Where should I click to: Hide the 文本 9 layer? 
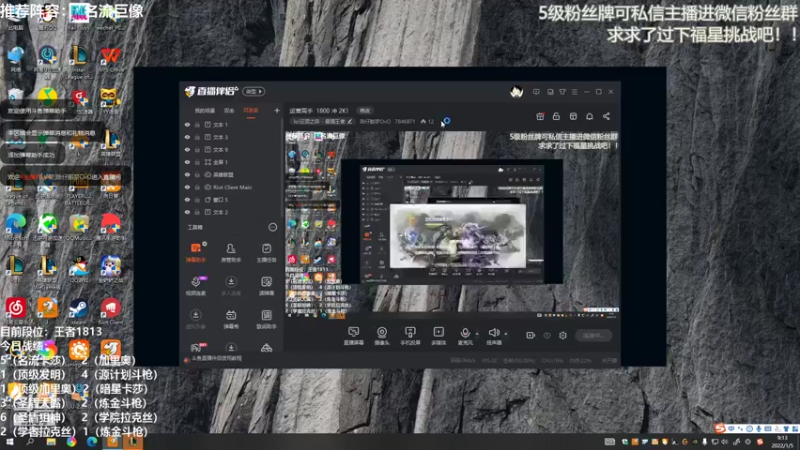click(187, 149)
